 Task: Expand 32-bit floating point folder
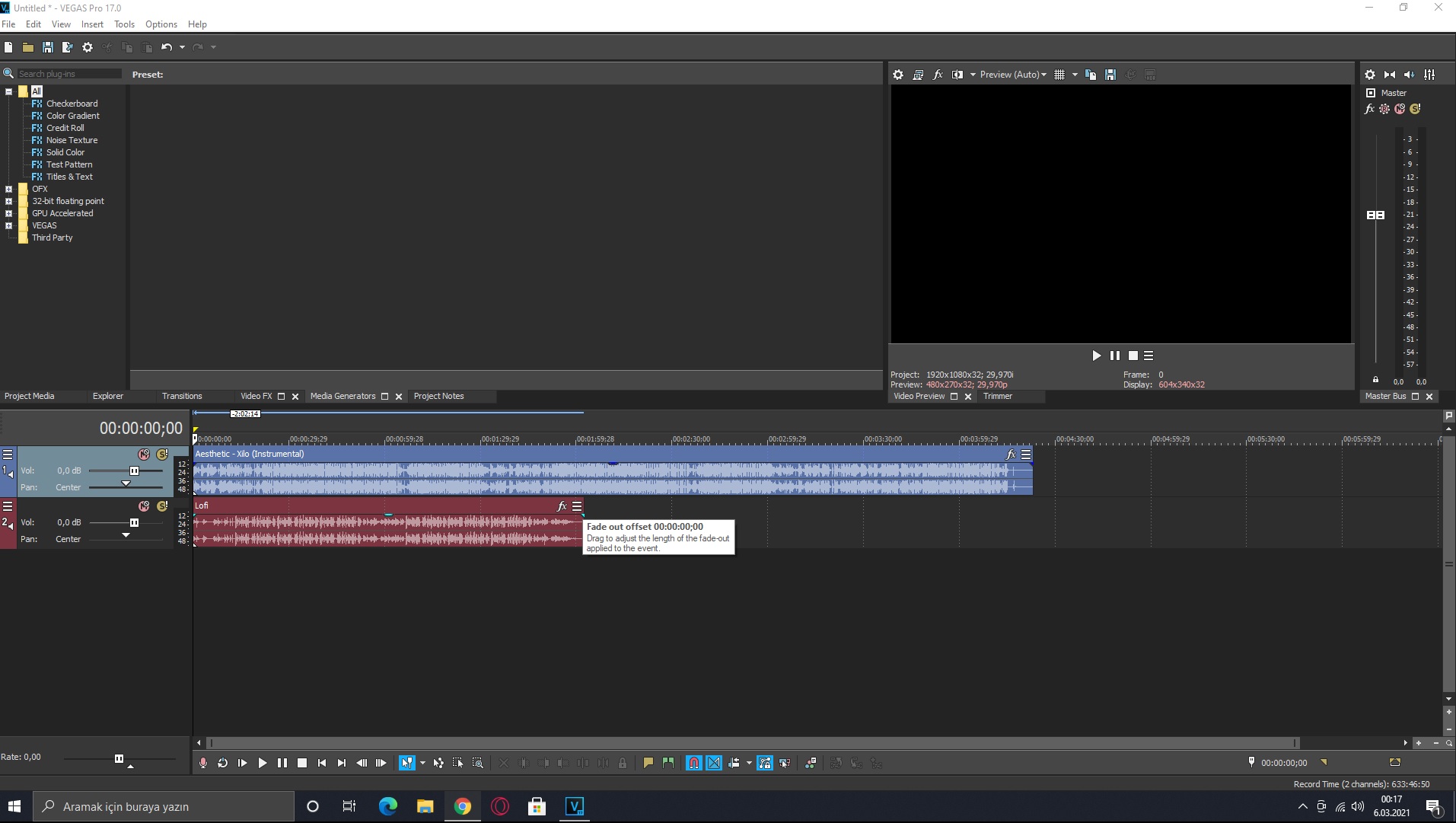[x=9, y=201]
